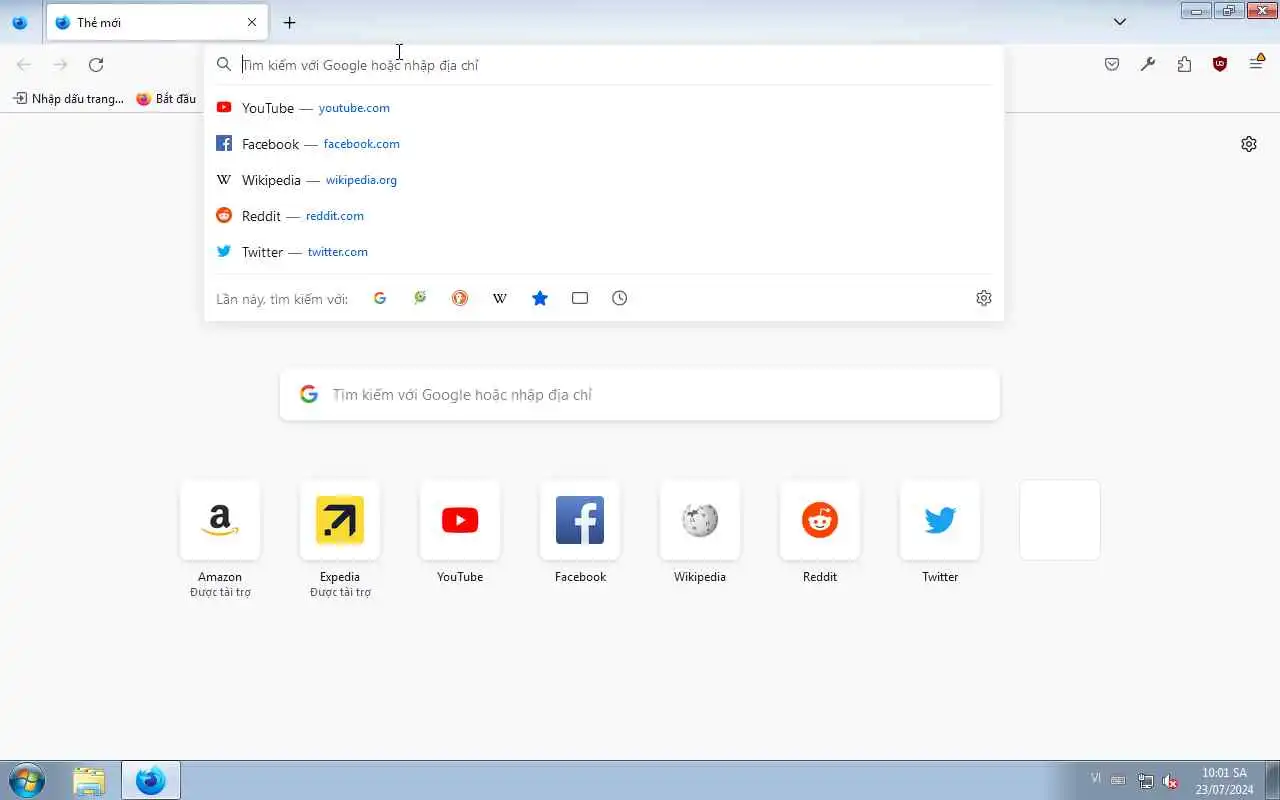This screenshot has height=800, width=1280.
Task: Open the muted volume tray icon
Action: [x=1170, y=781]
